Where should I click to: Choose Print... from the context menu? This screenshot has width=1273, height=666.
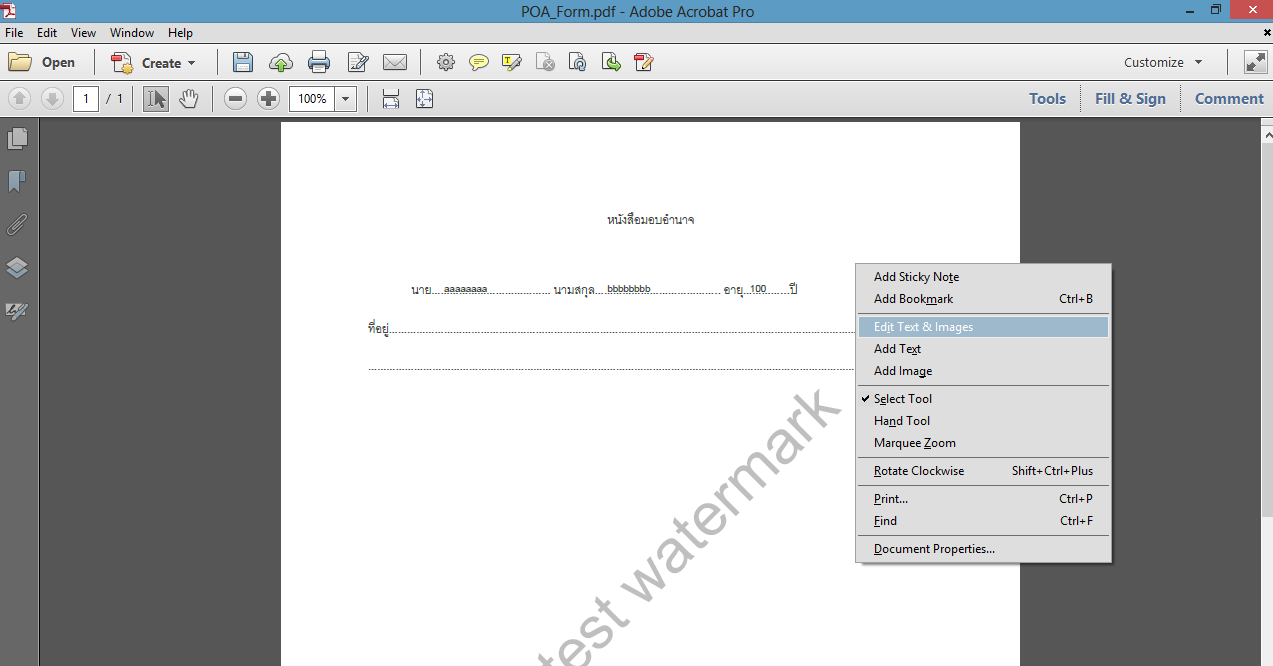point(983,499)
